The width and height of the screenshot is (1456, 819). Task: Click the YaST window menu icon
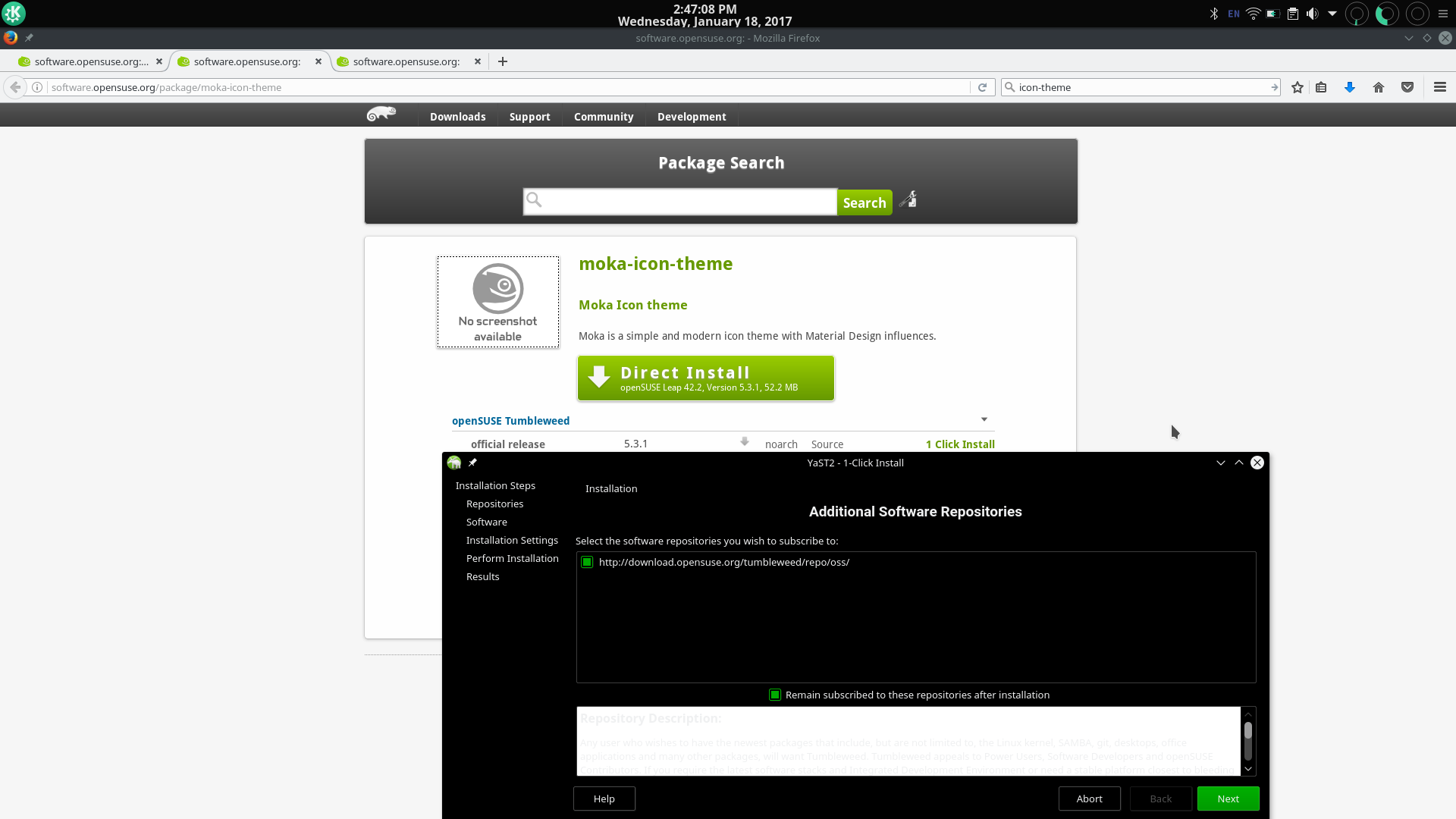[x=454, y=463]
